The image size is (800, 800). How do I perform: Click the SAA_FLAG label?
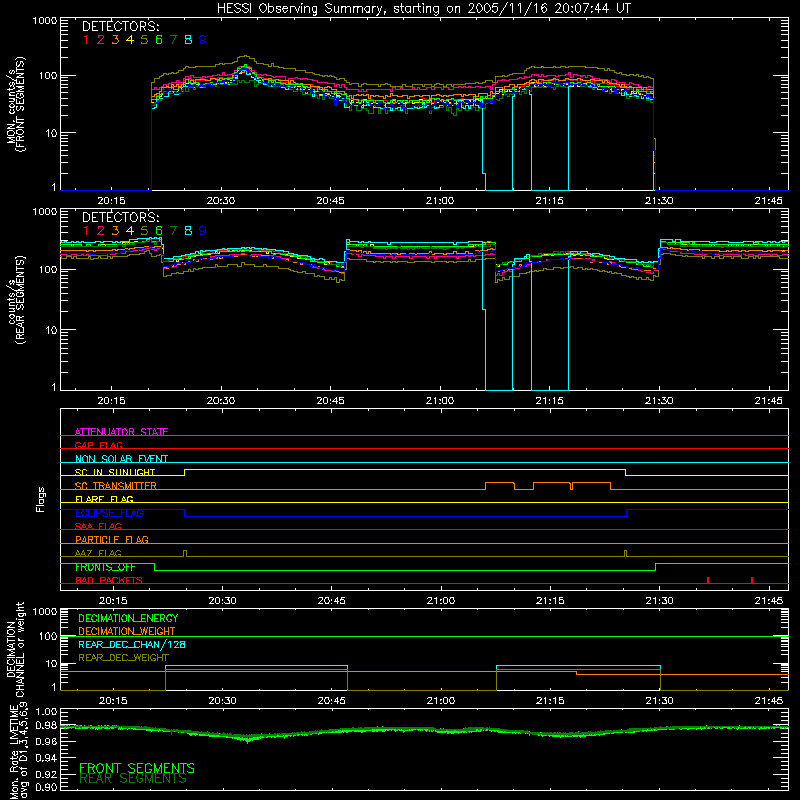point(98,526)
